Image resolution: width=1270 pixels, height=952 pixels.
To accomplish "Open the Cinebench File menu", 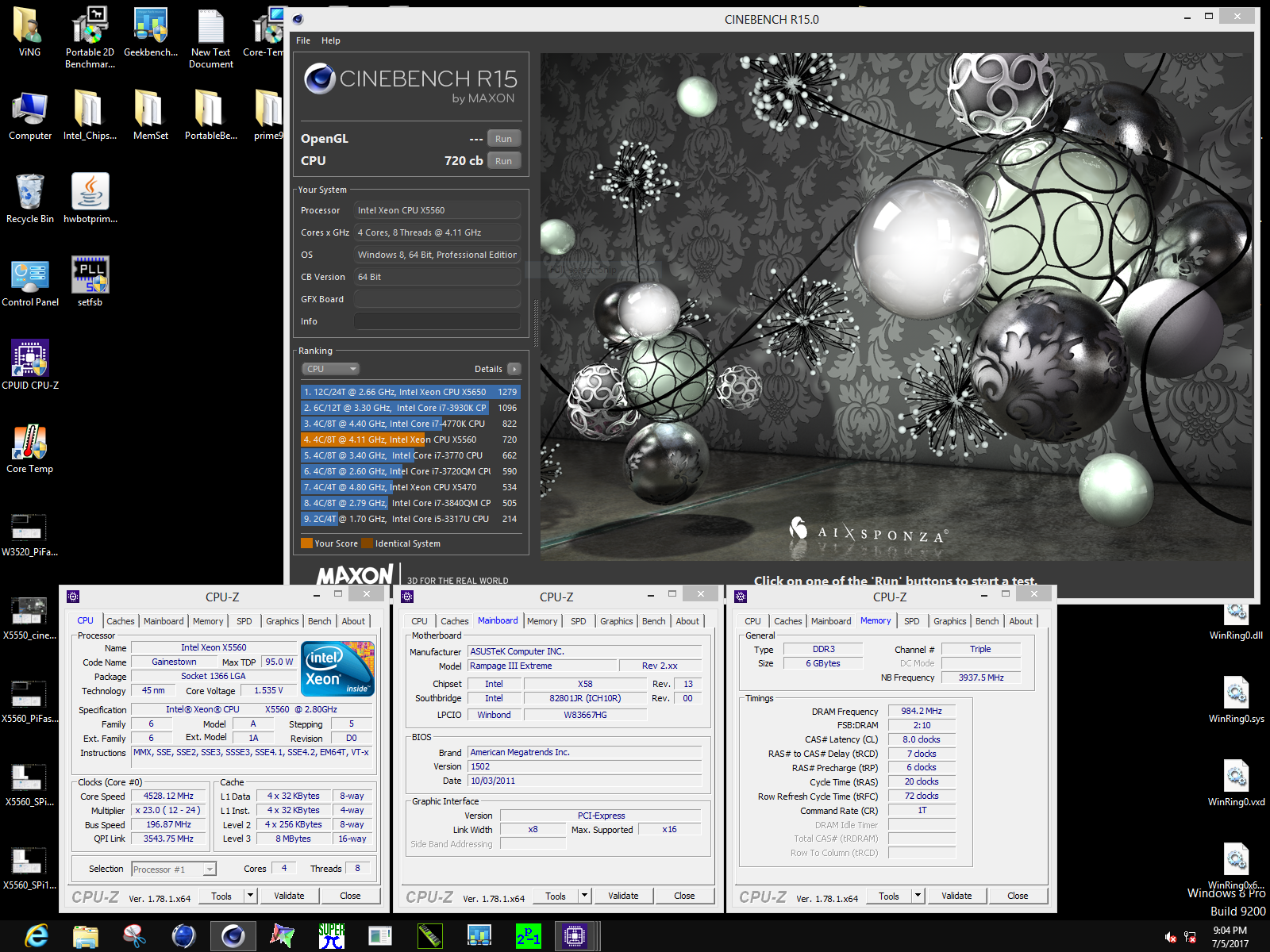I will [303, 40].
